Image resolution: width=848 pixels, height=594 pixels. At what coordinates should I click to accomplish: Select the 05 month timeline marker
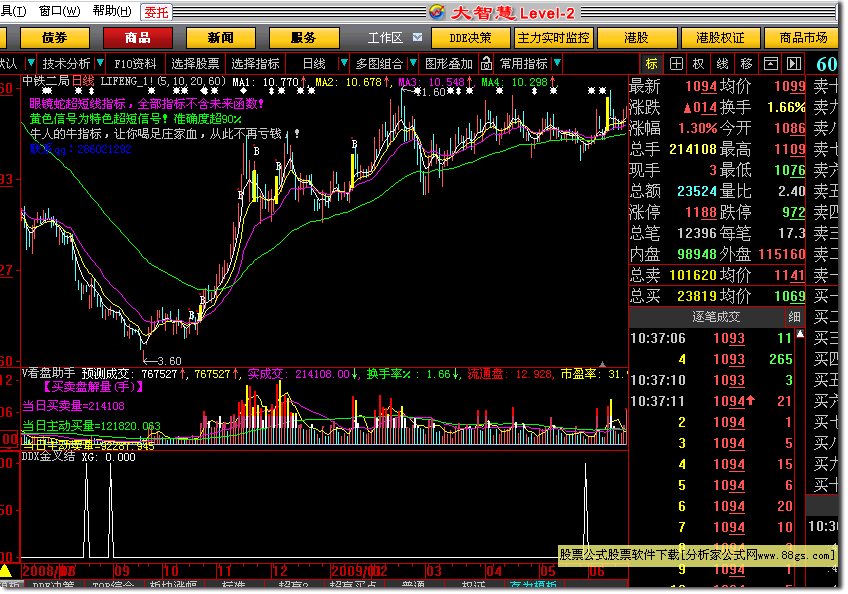pyautogui.click(x=548, y=571)
